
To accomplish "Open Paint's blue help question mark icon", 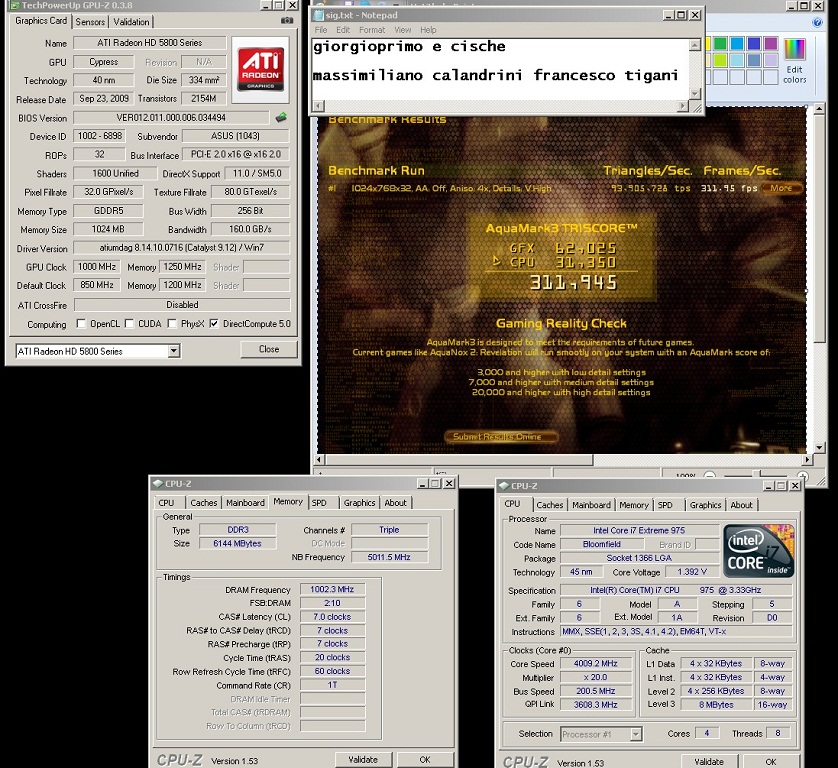I will pyautogui.click(x=817, y=22).
